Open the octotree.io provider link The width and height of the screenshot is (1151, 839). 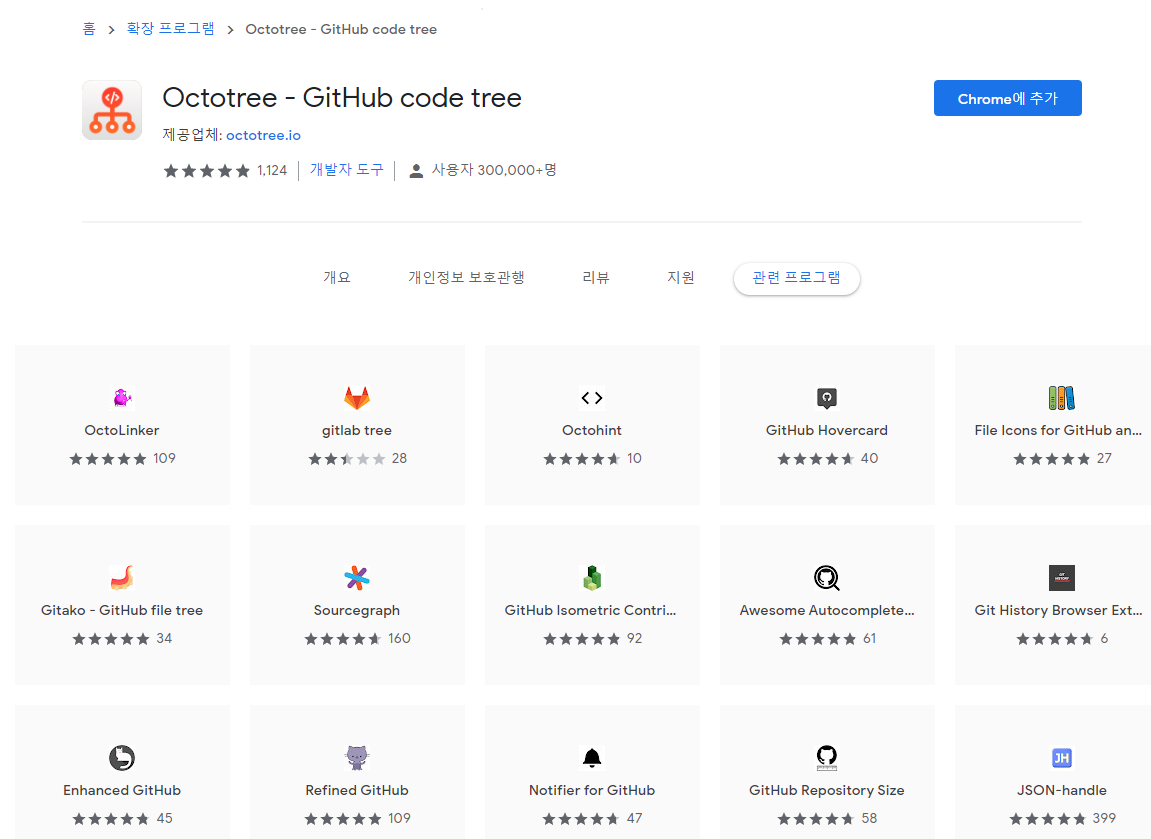pyautogui.click(x=264, y=135)
